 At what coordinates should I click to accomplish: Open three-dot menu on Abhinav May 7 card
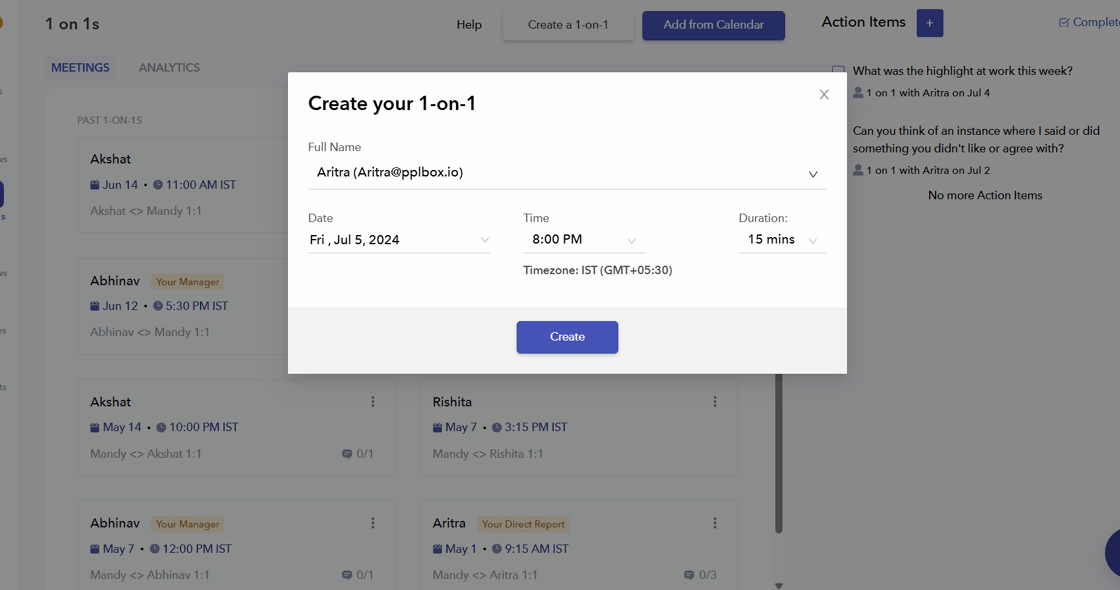coord(373,523)
